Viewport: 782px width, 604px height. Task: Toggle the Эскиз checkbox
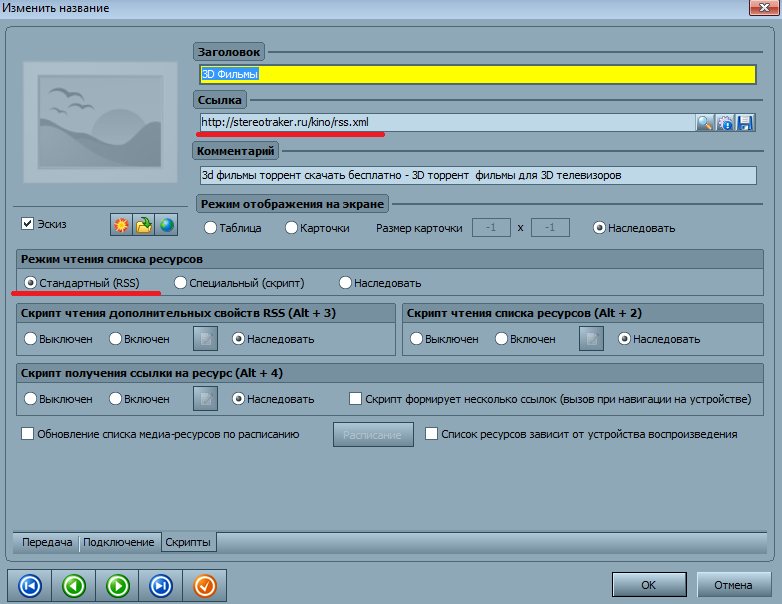28,223
